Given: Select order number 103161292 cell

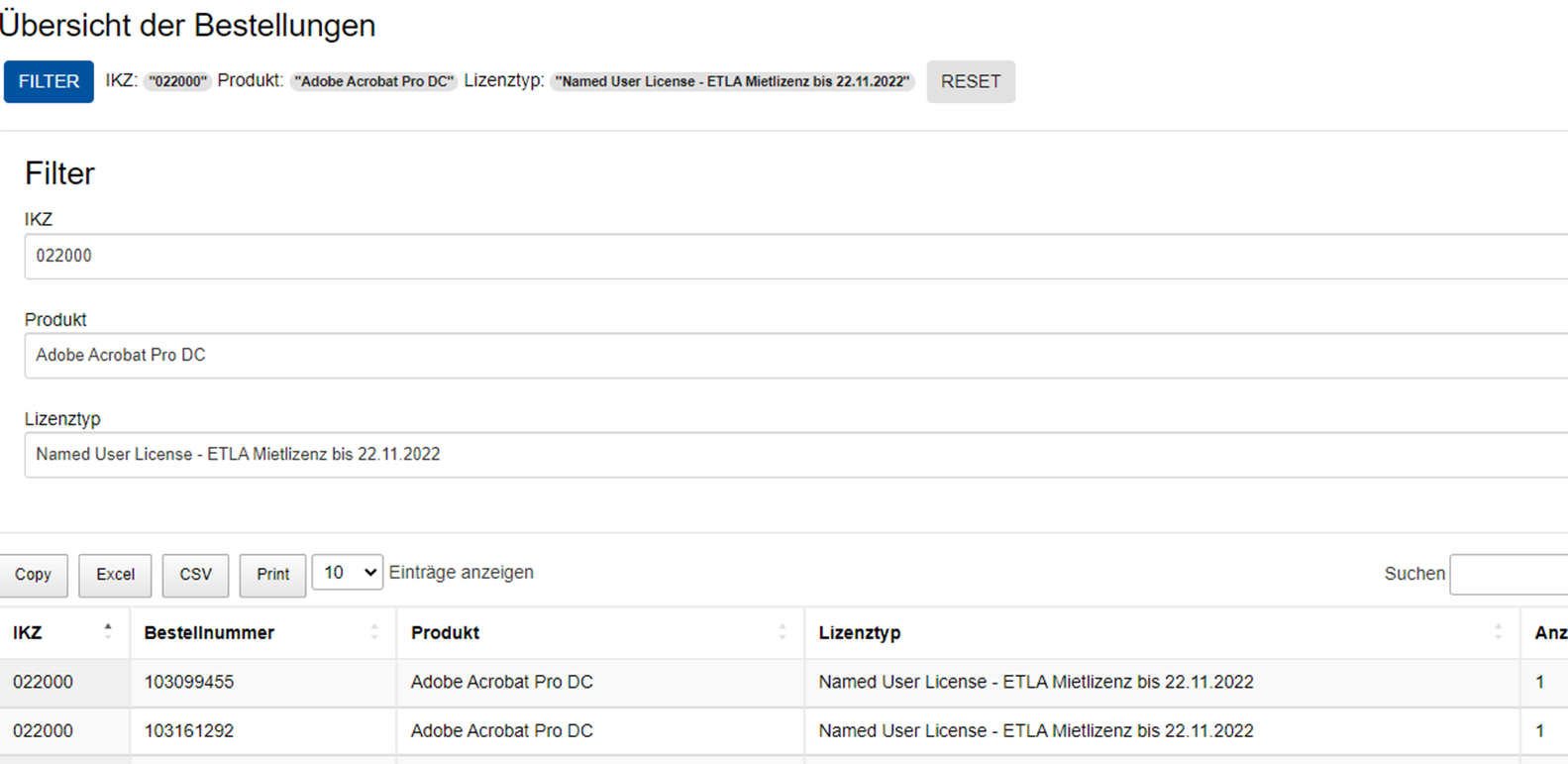Looking at the screenshot, I should coord(189,731).
